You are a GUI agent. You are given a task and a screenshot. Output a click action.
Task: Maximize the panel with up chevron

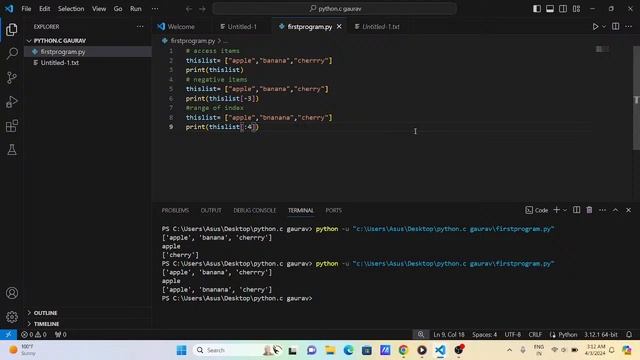tap(616, 210)
